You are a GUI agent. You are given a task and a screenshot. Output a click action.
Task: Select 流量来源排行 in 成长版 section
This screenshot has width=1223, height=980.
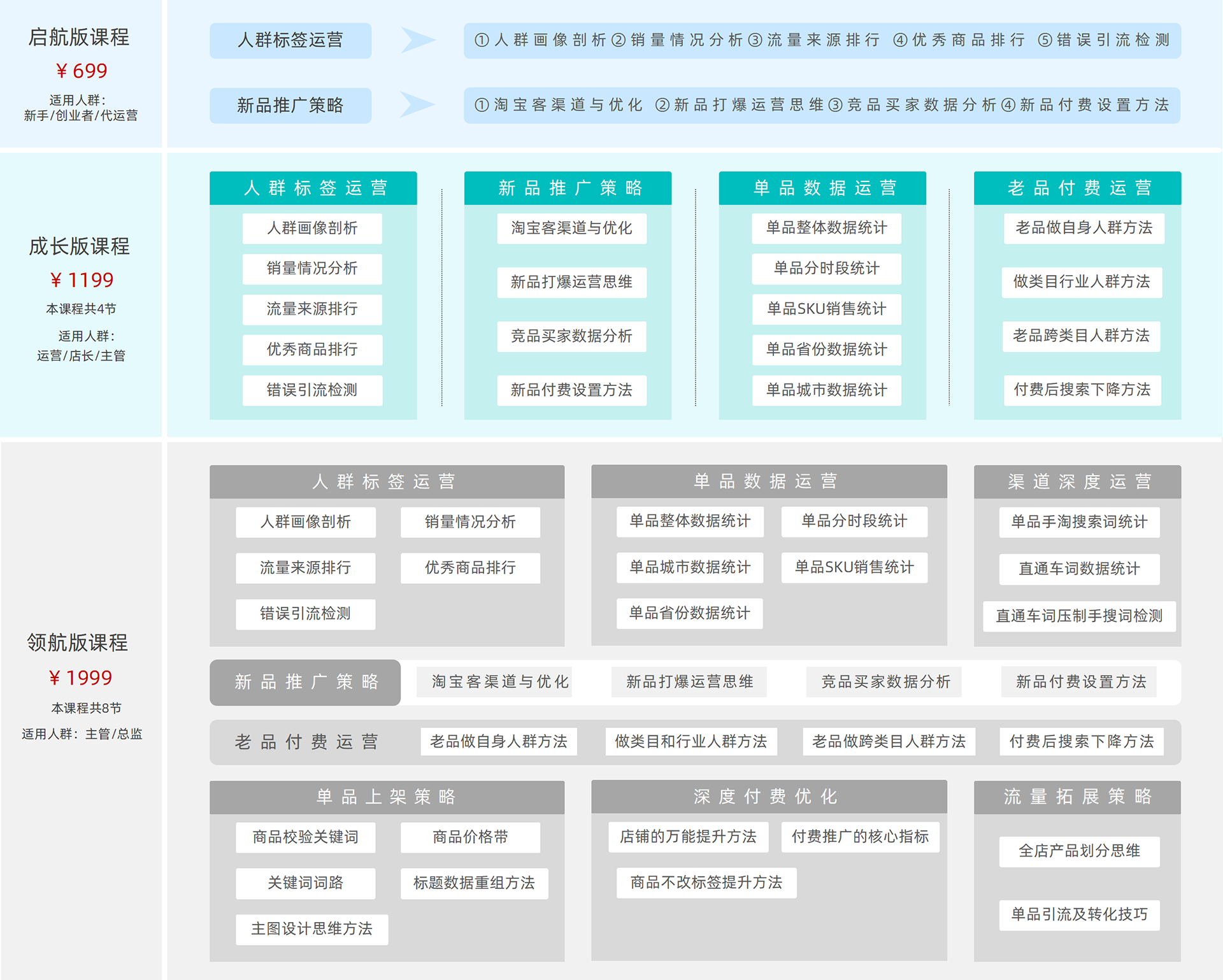312,309
